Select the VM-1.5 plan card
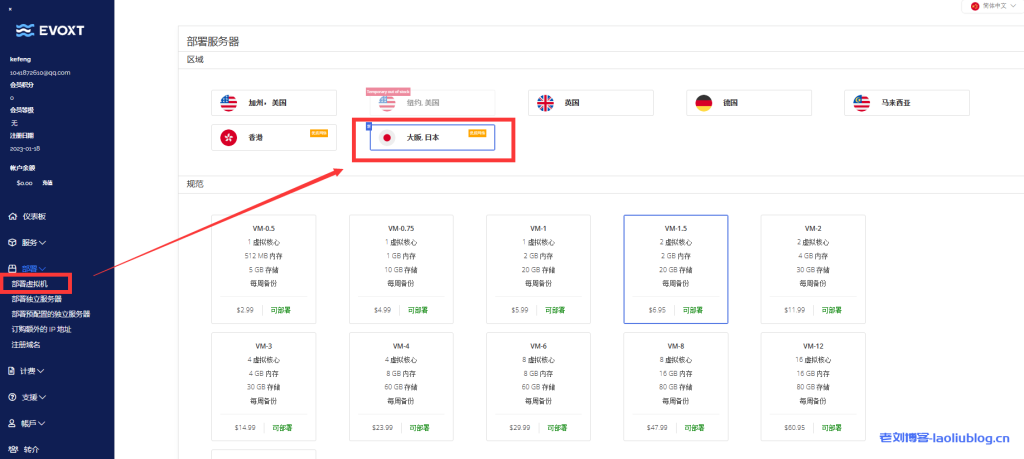The image size is (1024, 459). pos(675,269)
